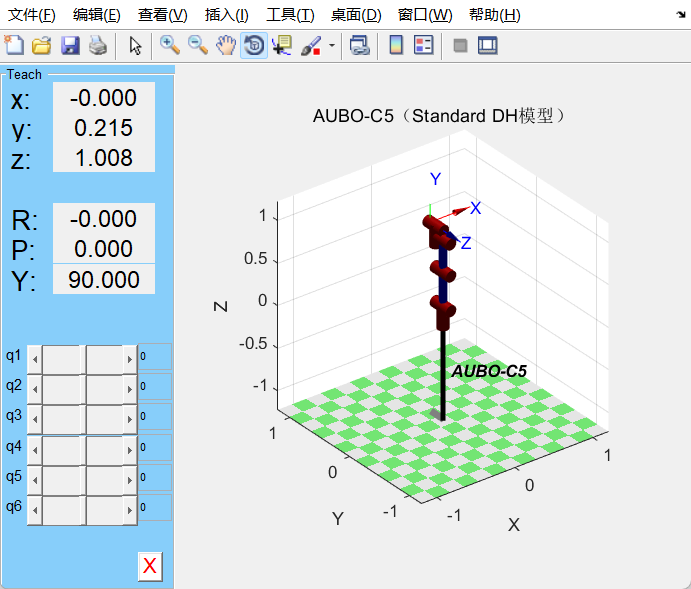Activate the Zoom Out magnifier
691x589 pixels.
[x=198, y=45]
